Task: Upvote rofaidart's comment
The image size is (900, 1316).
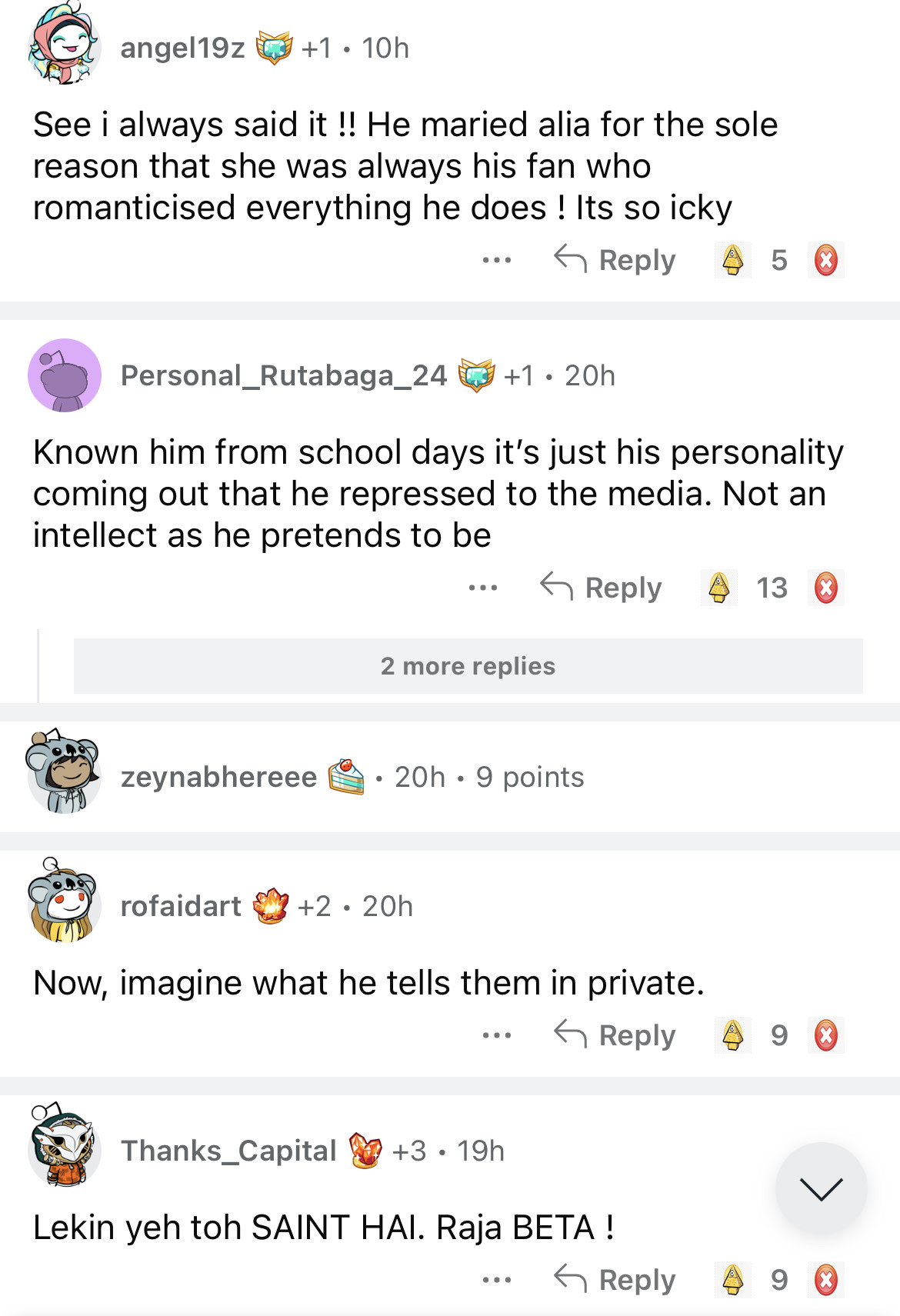Action: point(732,1035)
